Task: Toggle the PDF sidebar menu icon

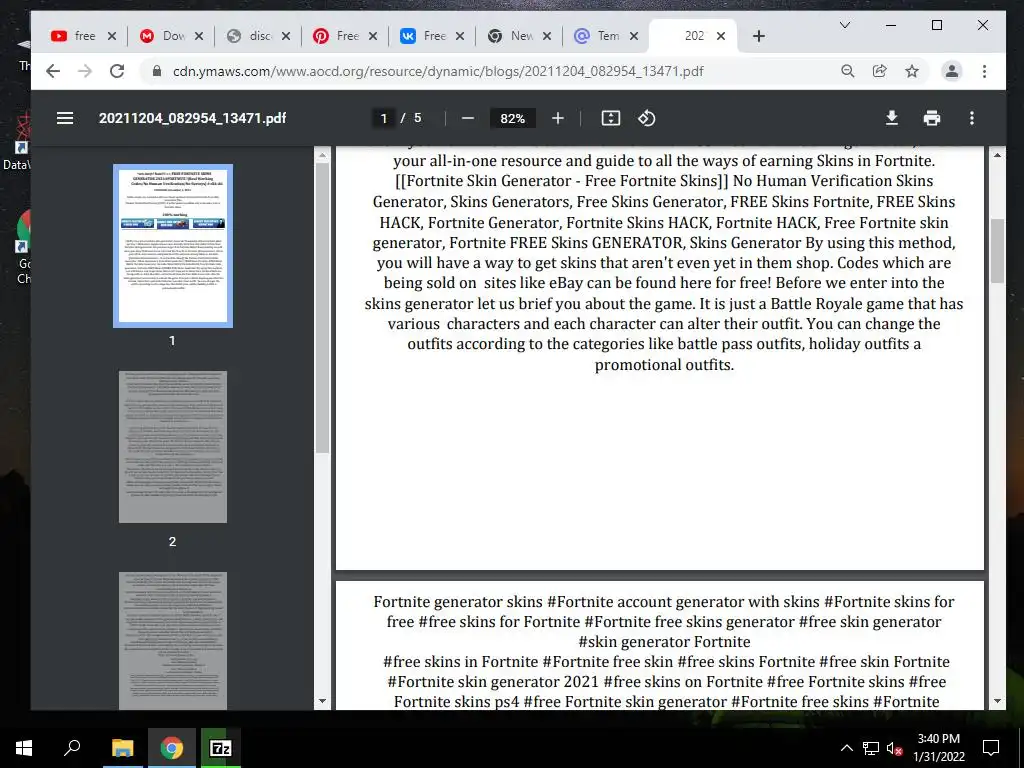Action: click(x=65, y=118)
